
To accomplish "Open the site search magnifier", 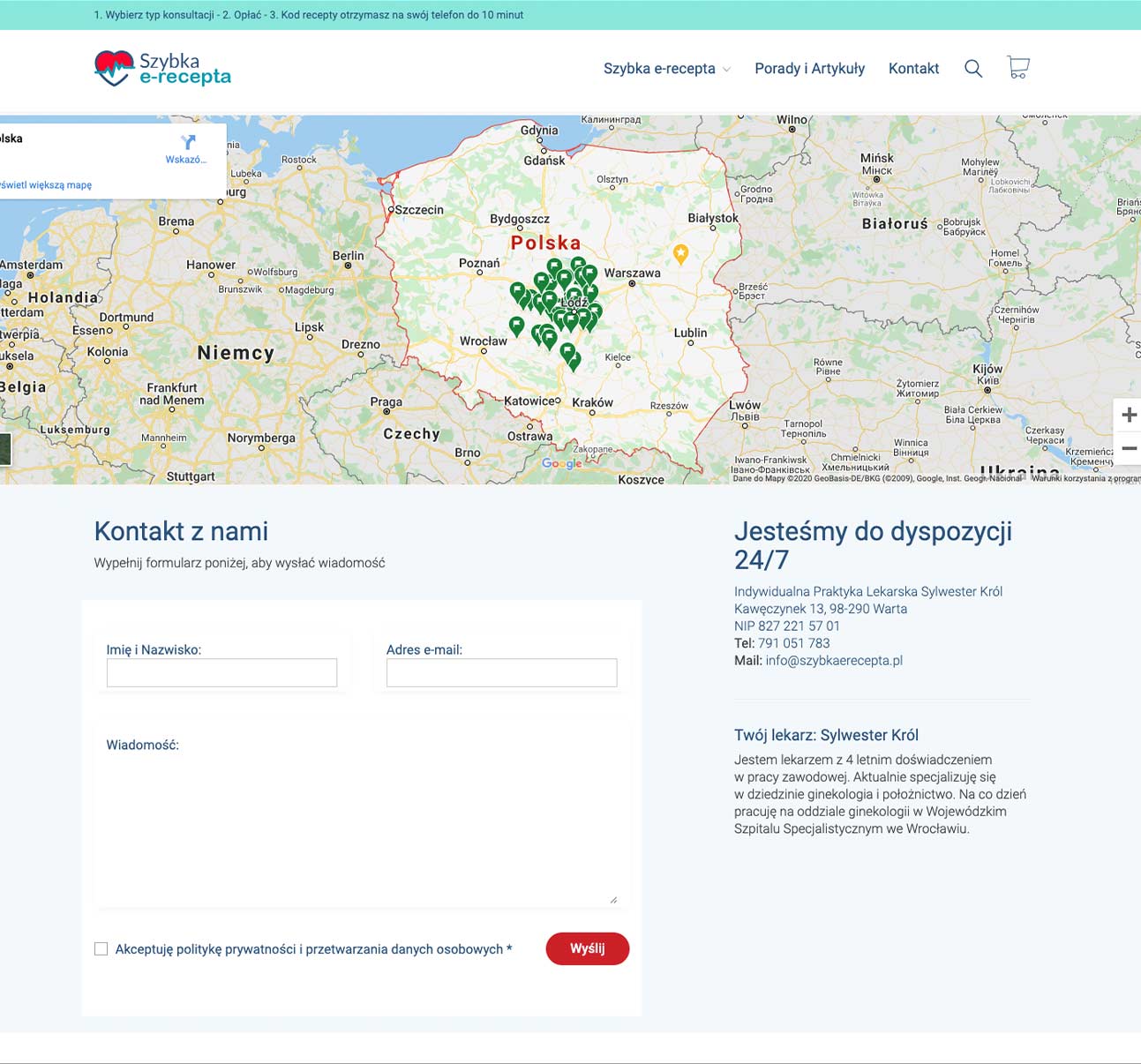I will click(973, 69).
